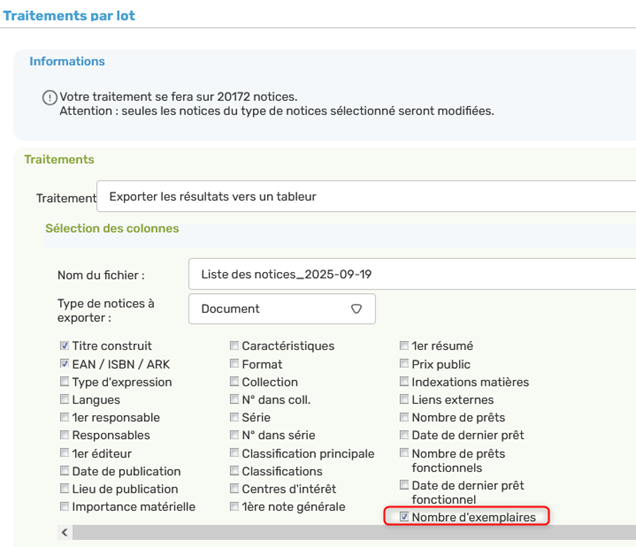Click the horizontal scrollbar left arrow
Image resolution: width=636 pixels, height=547 pixels.
65,533
